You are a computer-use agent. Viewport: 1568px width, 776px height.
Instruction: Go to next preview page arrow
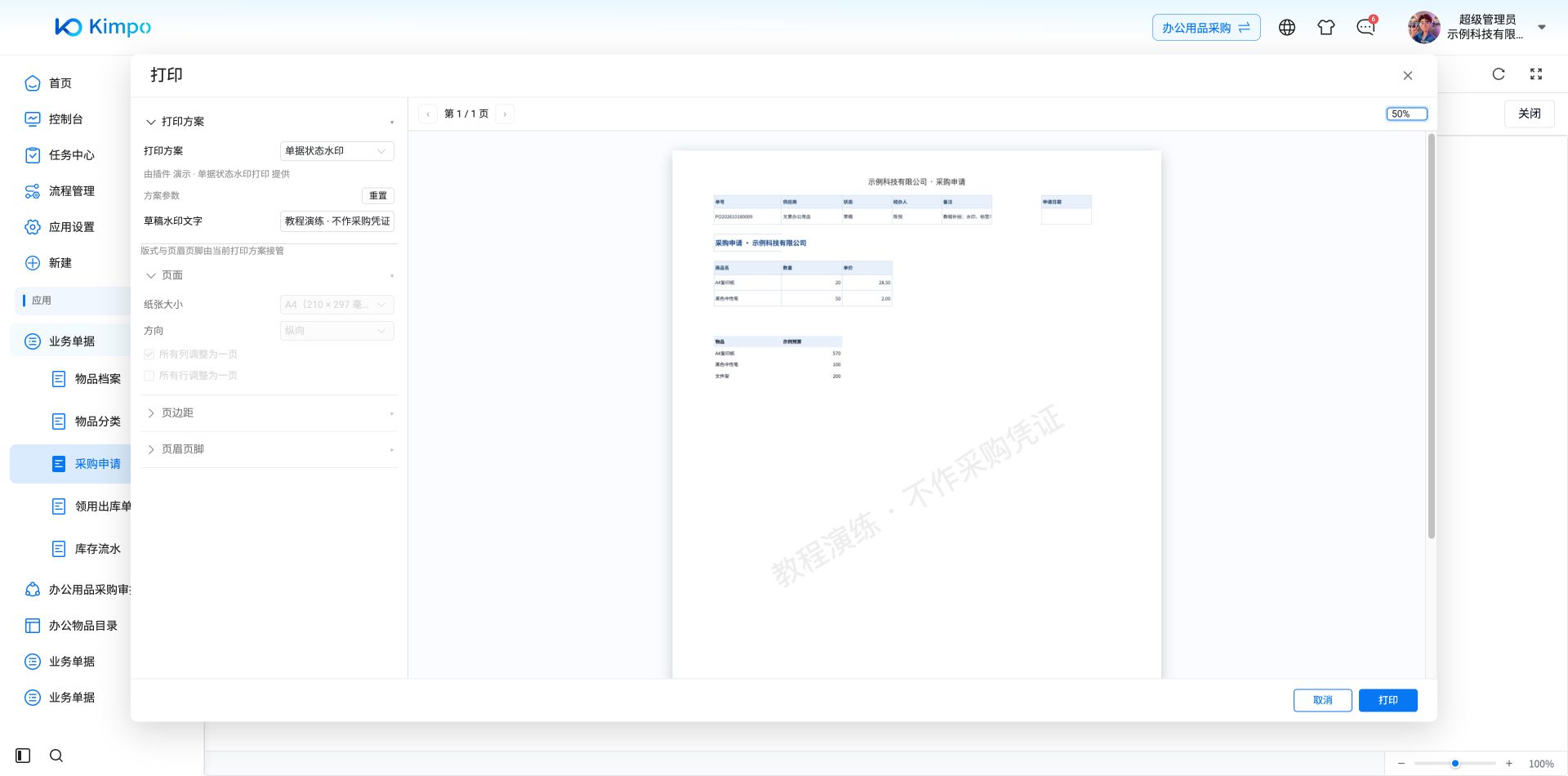(x=506, y=114)
